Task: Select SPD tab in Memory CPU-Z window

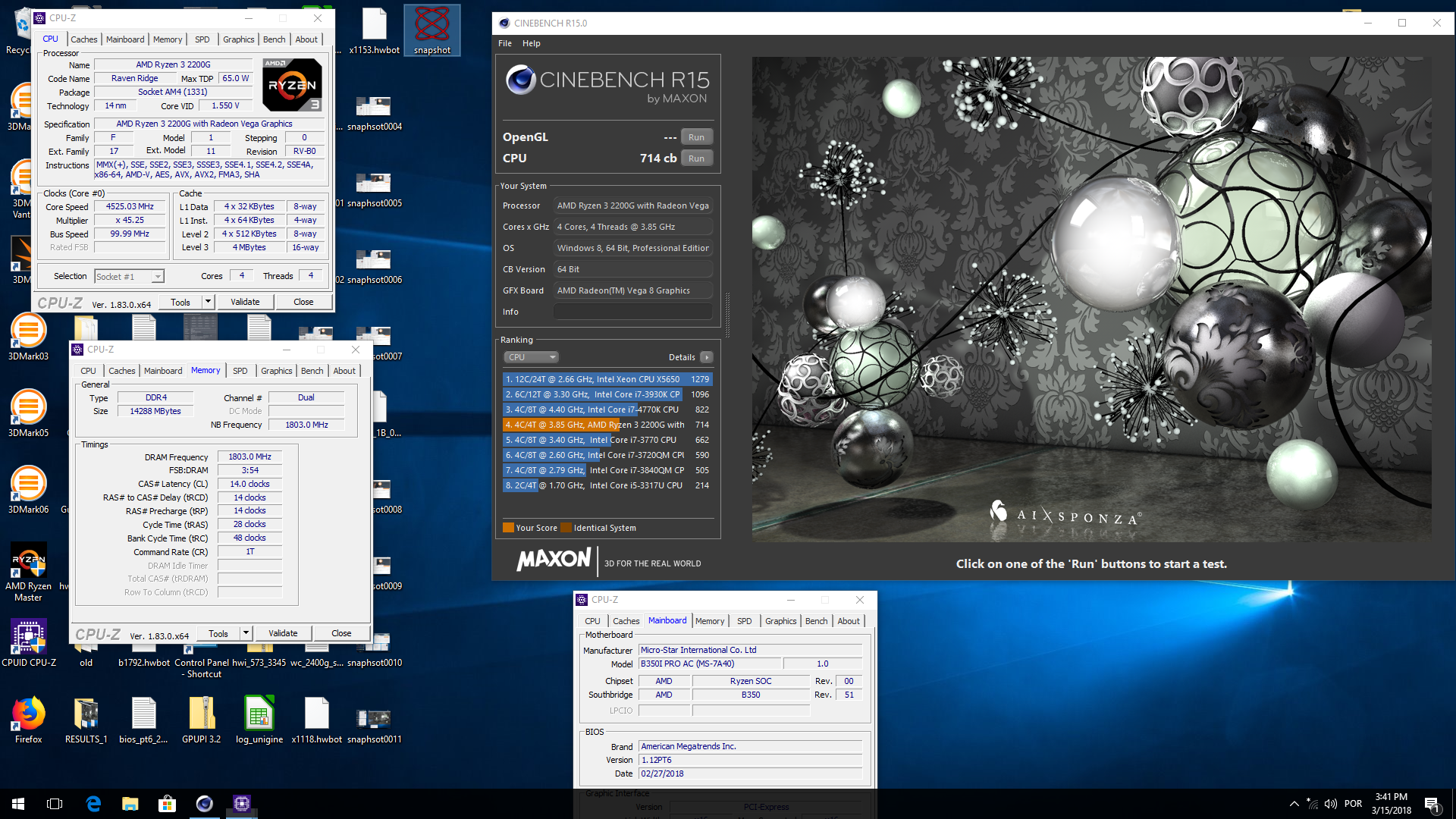Action: coord(240,371)
